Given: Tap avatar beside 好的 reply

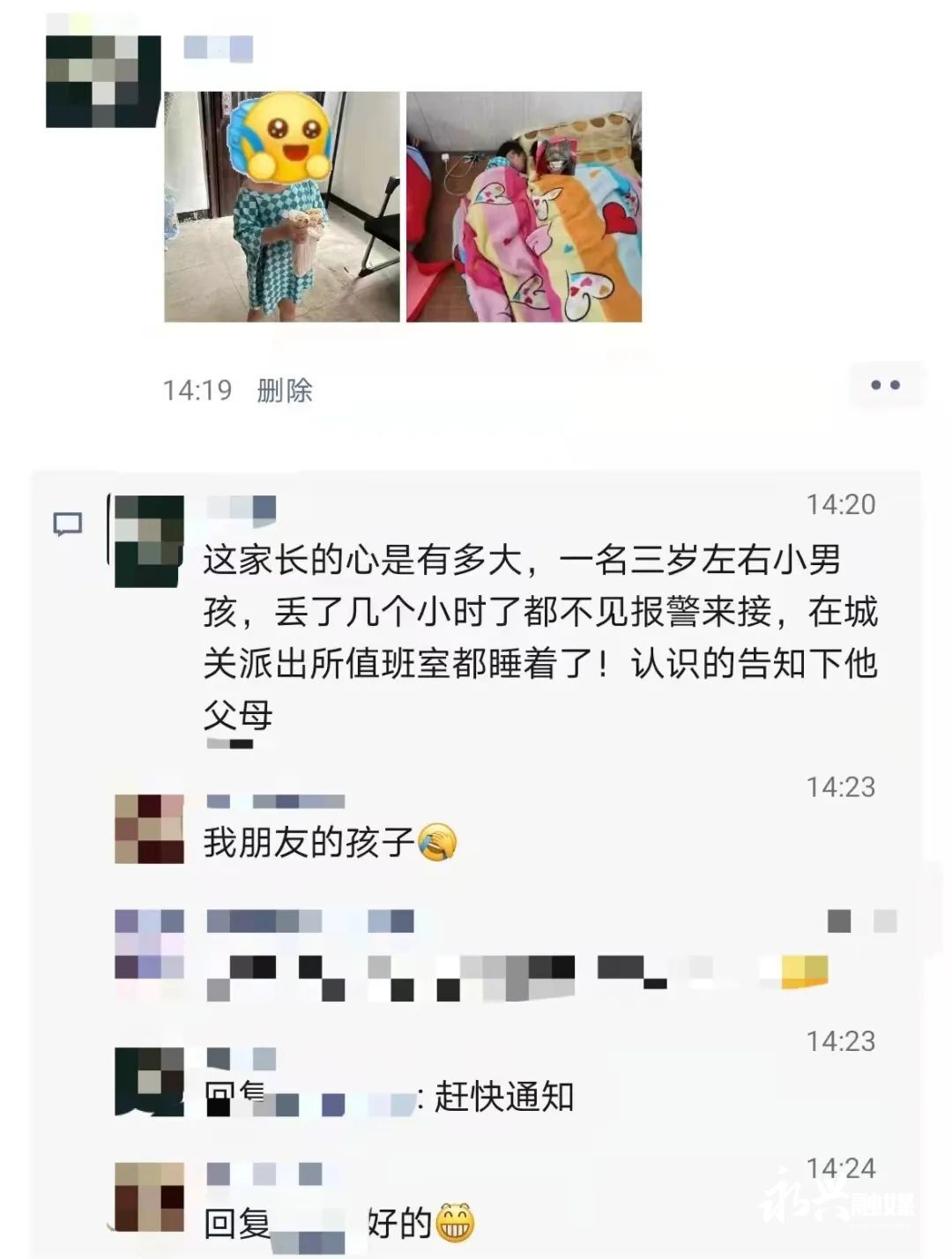Looking at the screenshot, I should tap(150, 1197).
